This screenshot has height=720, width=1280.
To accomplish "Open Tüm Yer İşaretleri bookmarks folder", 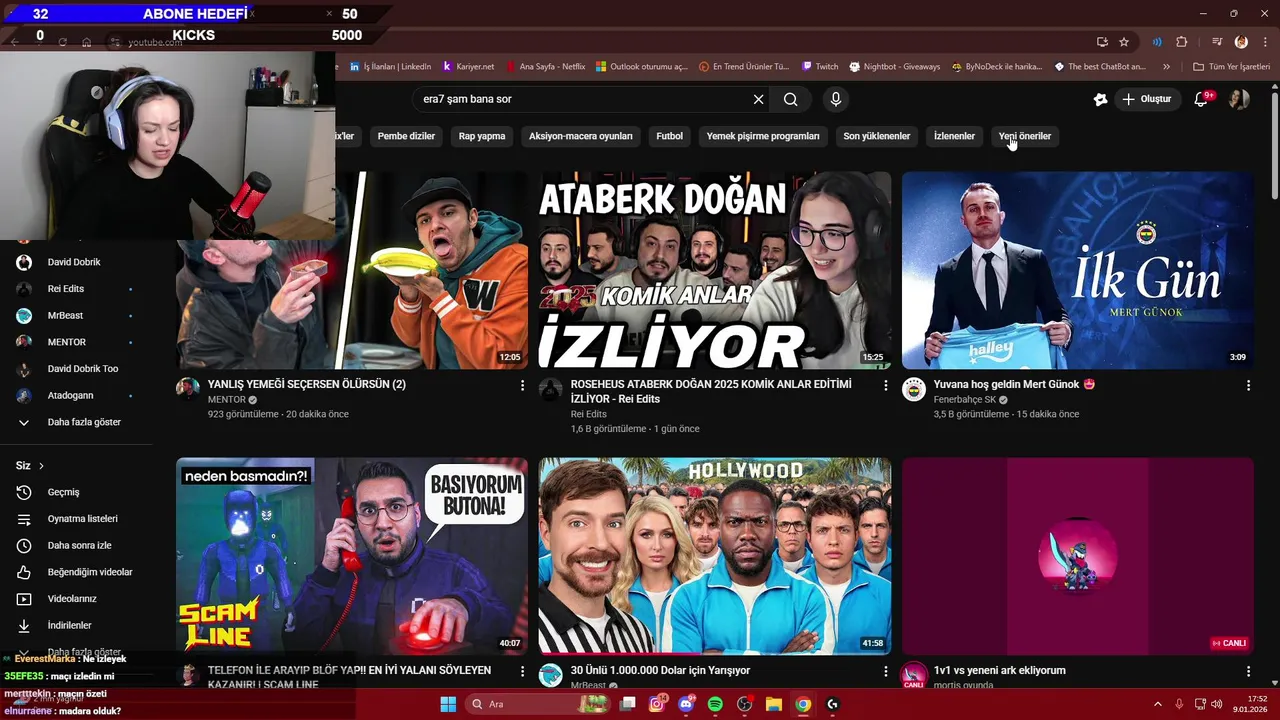I will [x=1231, y=67].
